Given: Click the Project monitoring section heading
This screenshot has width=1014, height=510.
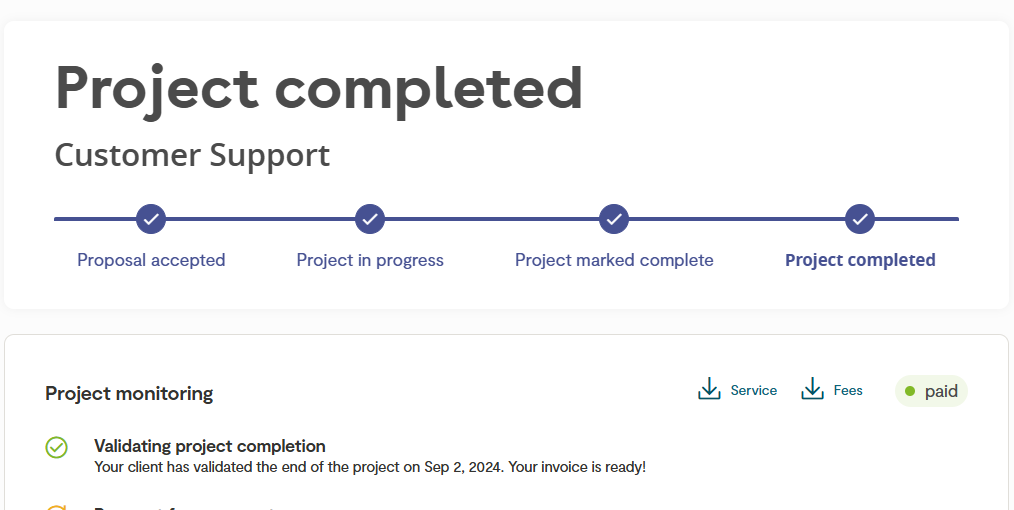Looking at the screenshot, I should pyautogui.click(x=129, y=393).
